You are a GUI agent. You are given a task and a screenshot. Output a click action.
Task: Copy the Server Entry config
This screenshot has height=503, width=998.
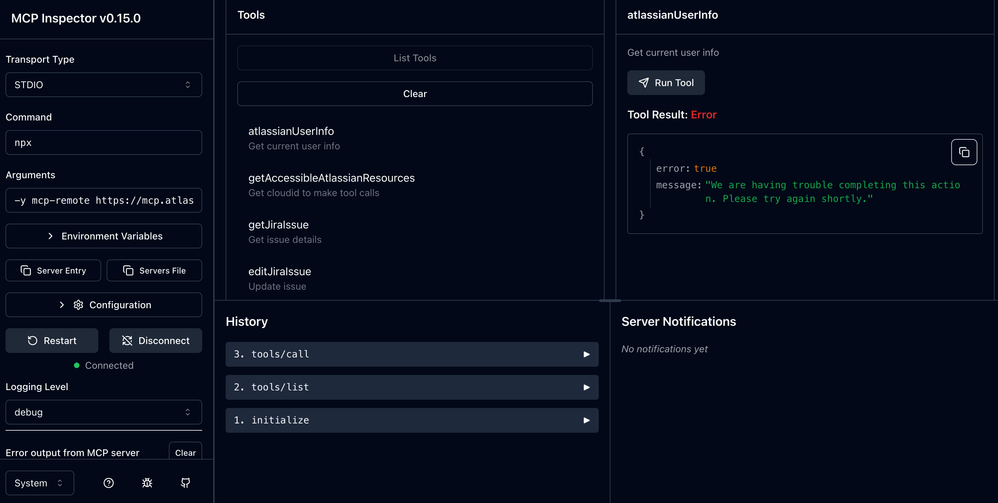(x=53, y=271)
